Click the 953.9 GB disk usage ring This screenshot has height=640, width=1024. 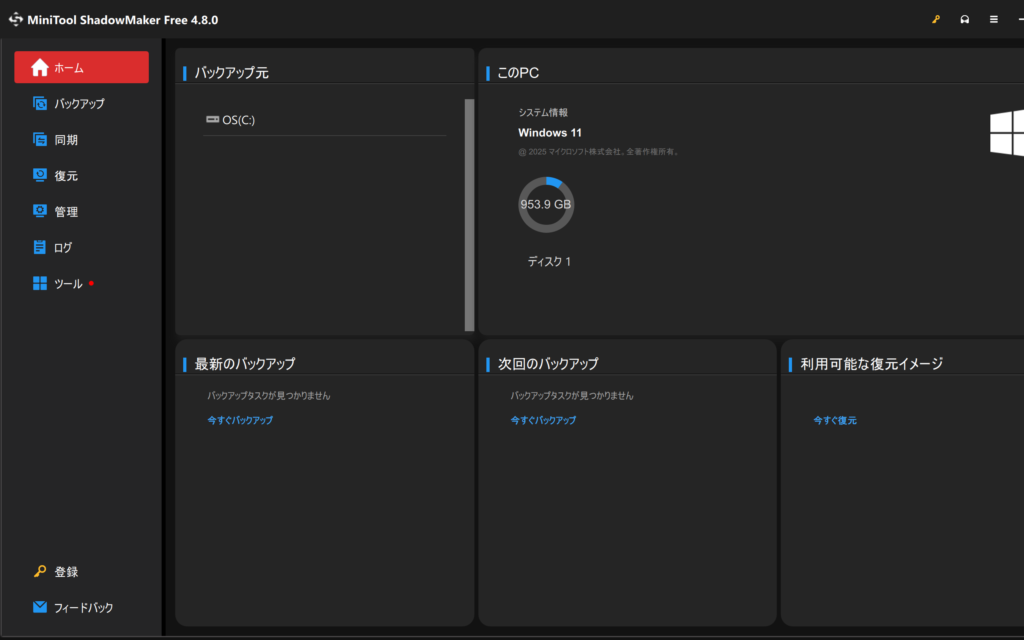(x=546, y=204)
